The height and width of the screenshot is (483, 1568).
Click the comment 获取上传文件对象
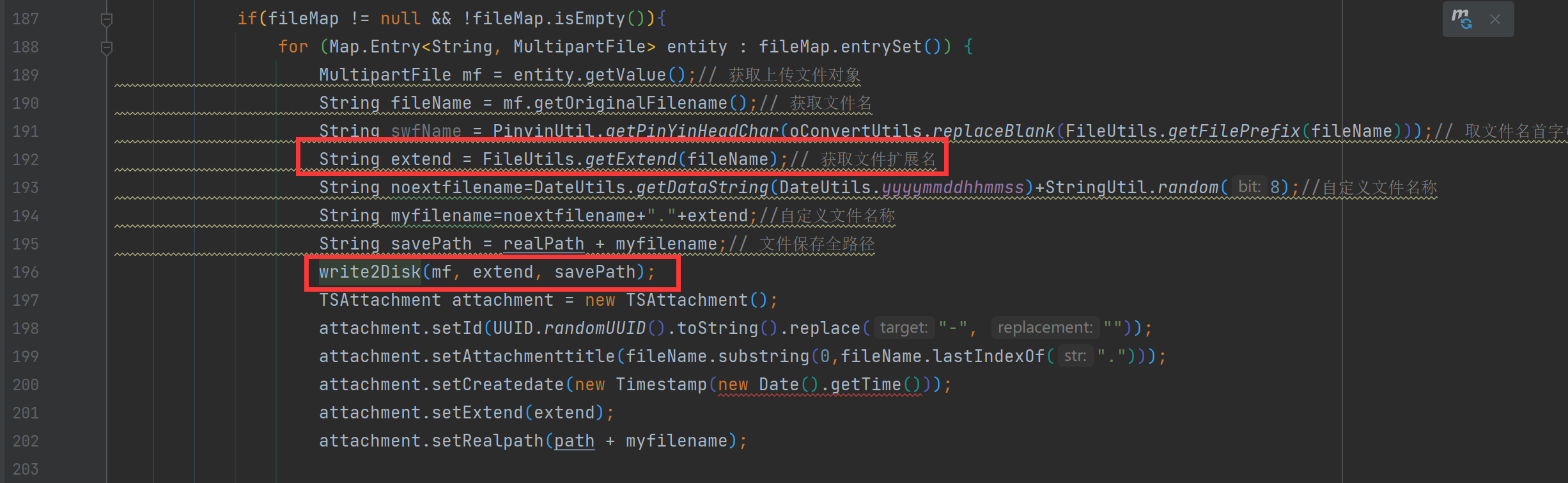pos(795,75)
